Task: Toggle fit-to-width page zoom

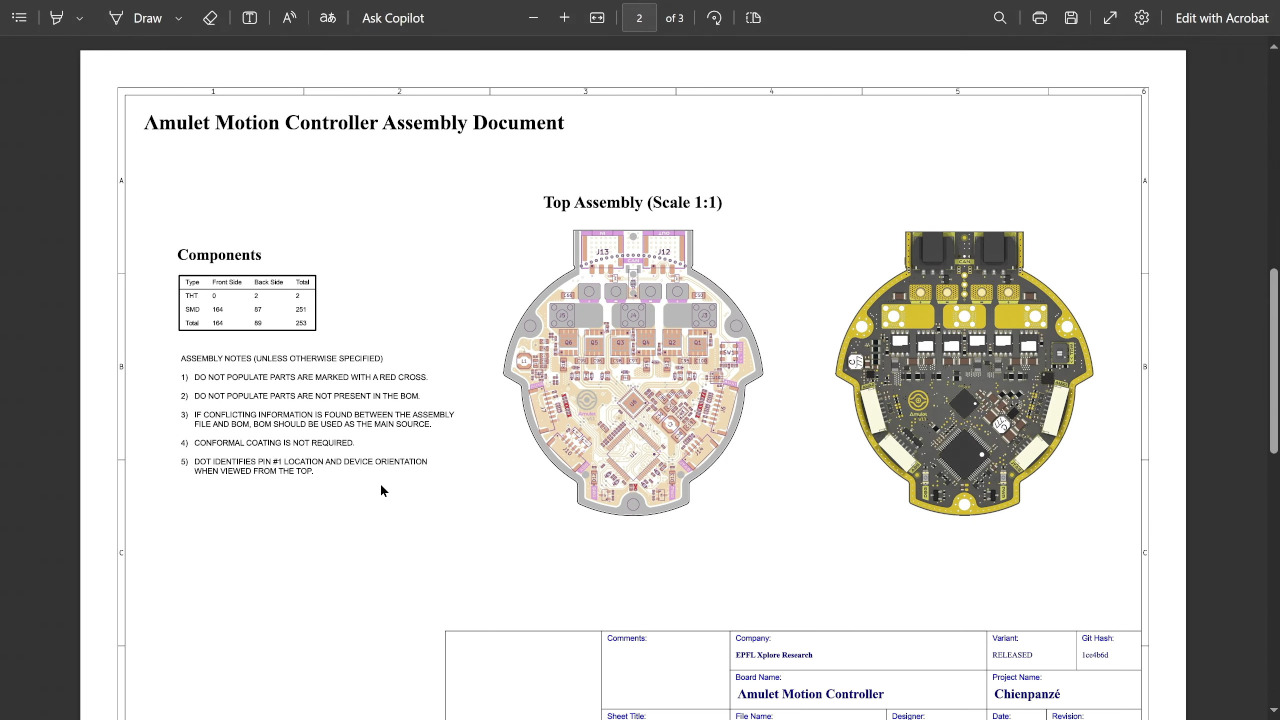Action: pyautogui.click(x=597, y=17)
